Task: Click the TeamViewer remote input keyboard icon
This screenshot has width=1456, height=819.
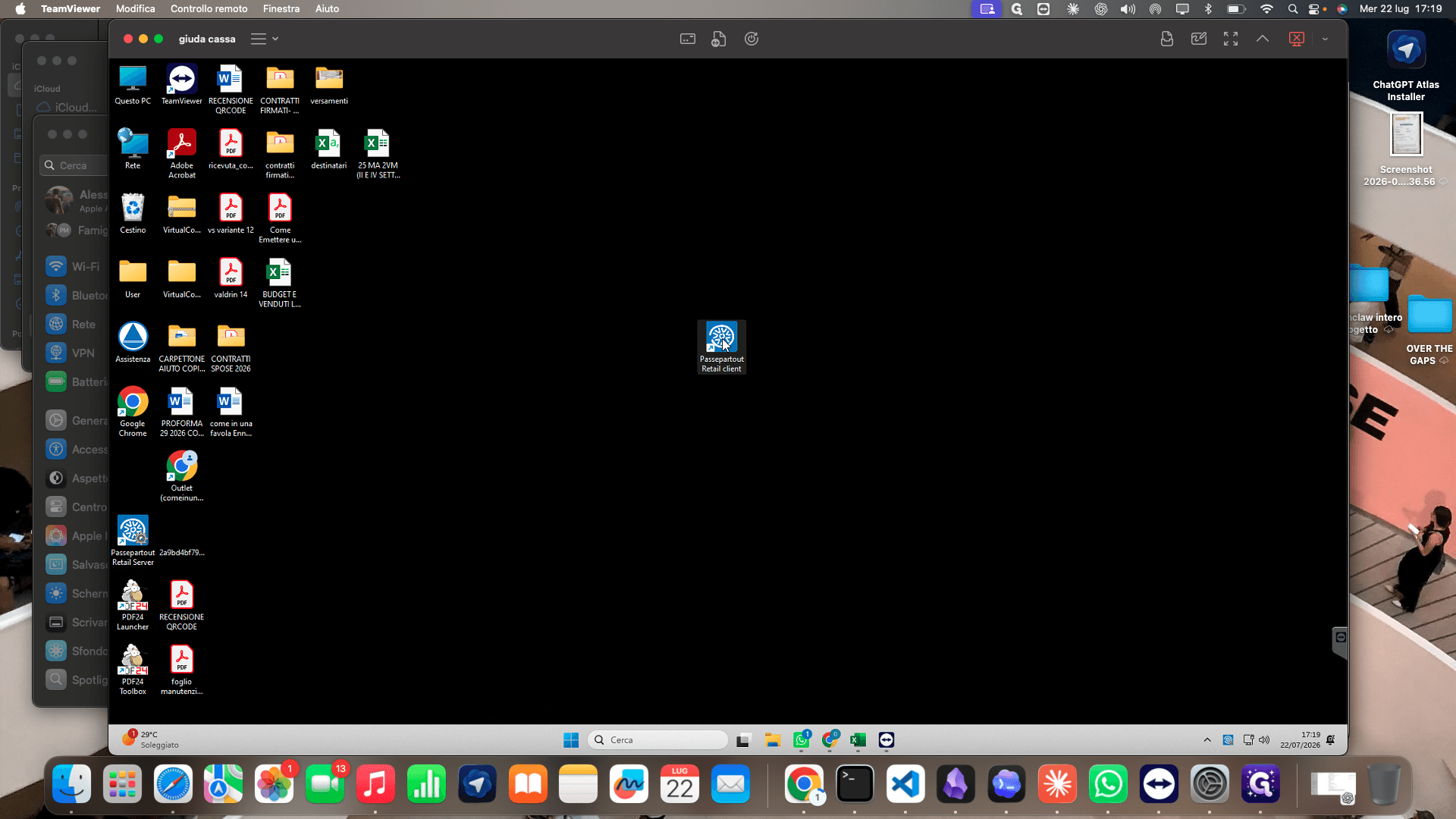Action: [x=688, y=39]
